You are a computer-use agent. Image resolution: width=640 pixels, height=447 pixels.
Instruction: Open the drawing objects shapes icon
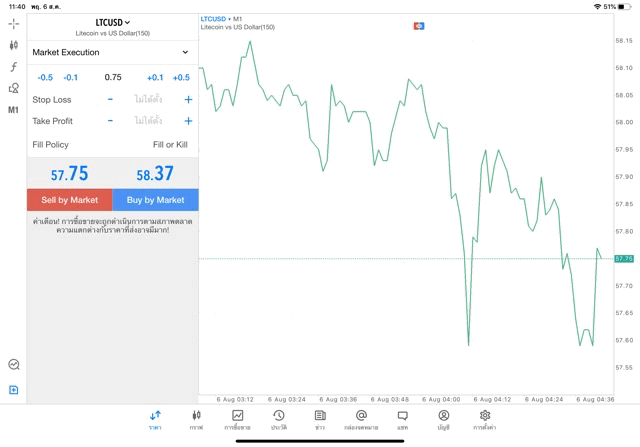coord(13,88)
